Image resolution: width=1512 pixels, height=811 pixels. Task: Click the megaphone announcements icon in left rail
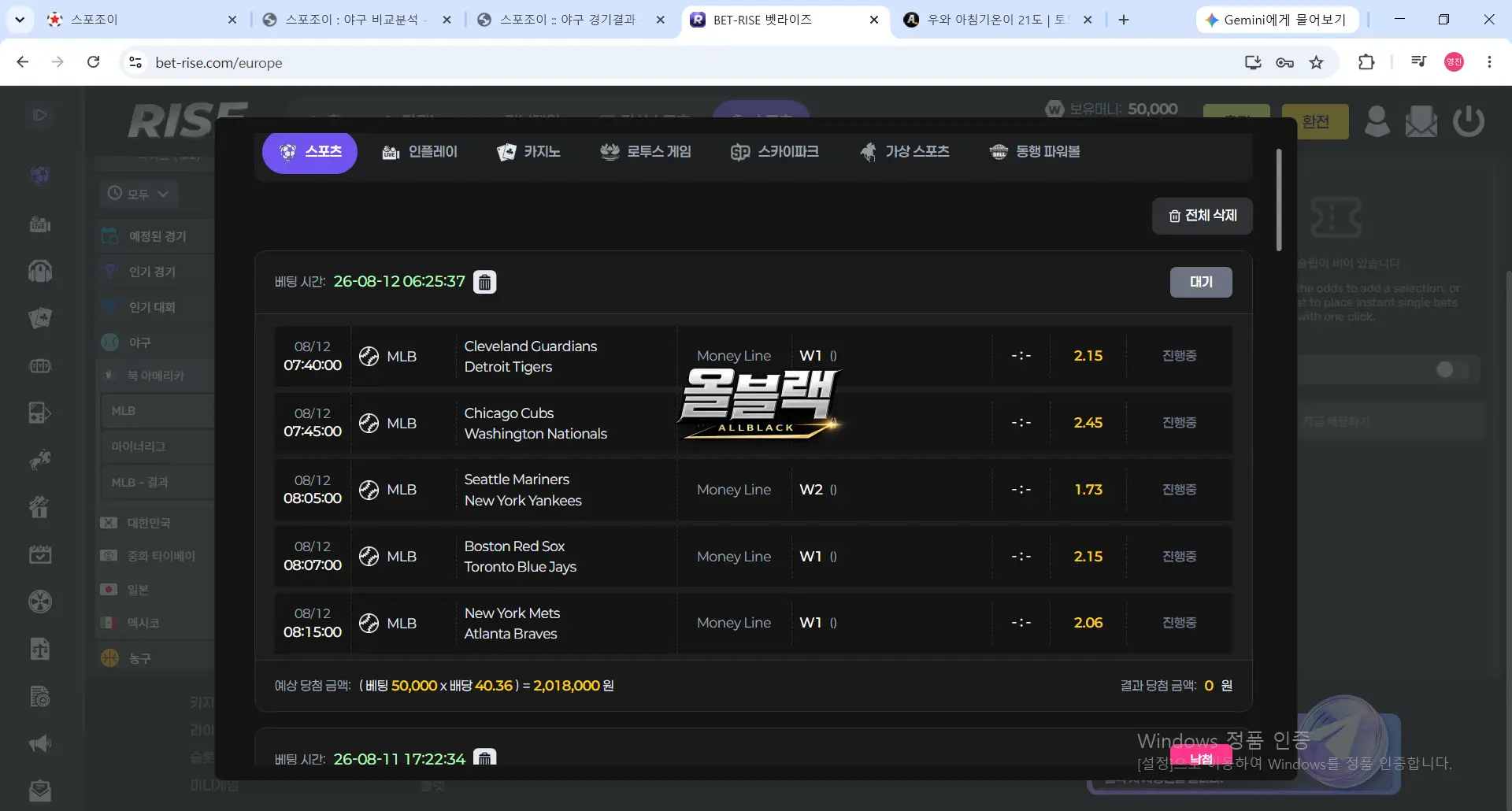point(40,744)
